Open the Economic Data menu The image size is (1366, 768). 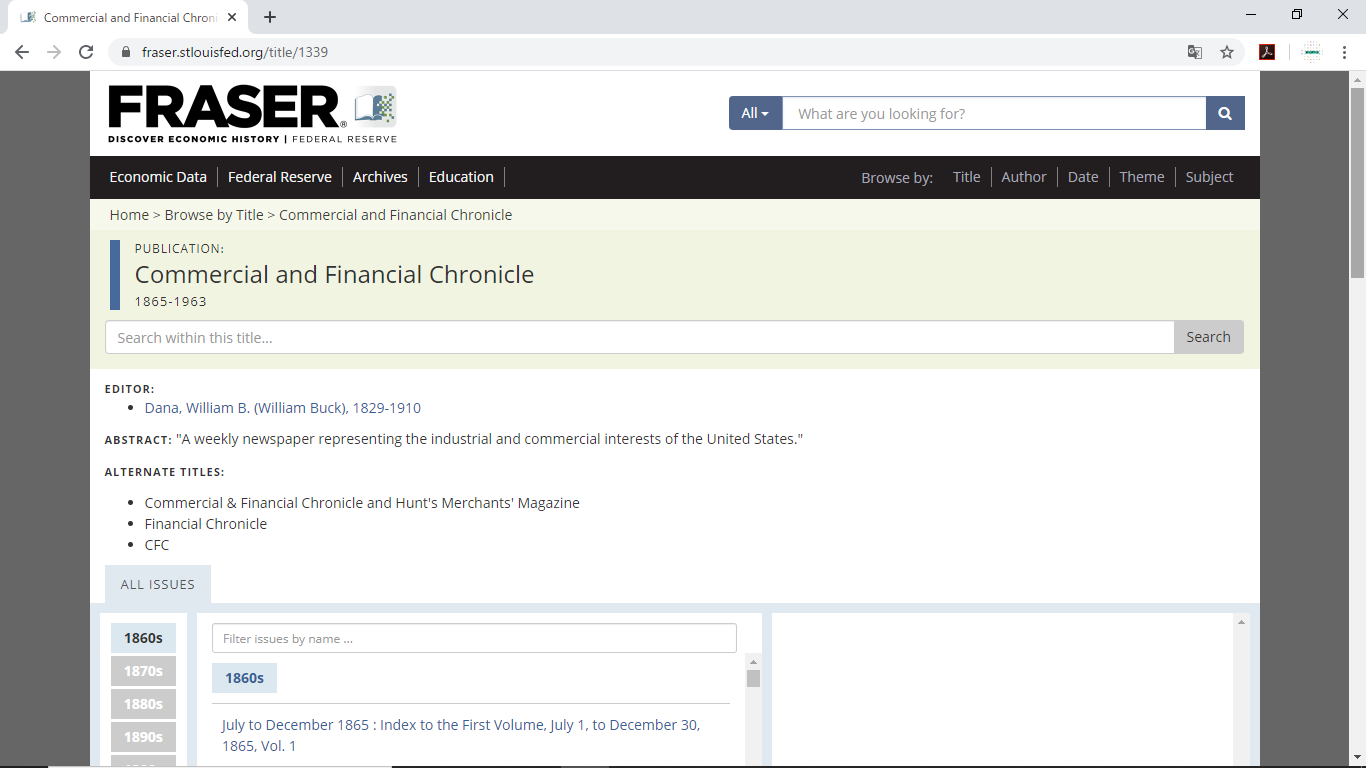coord(158,177)
